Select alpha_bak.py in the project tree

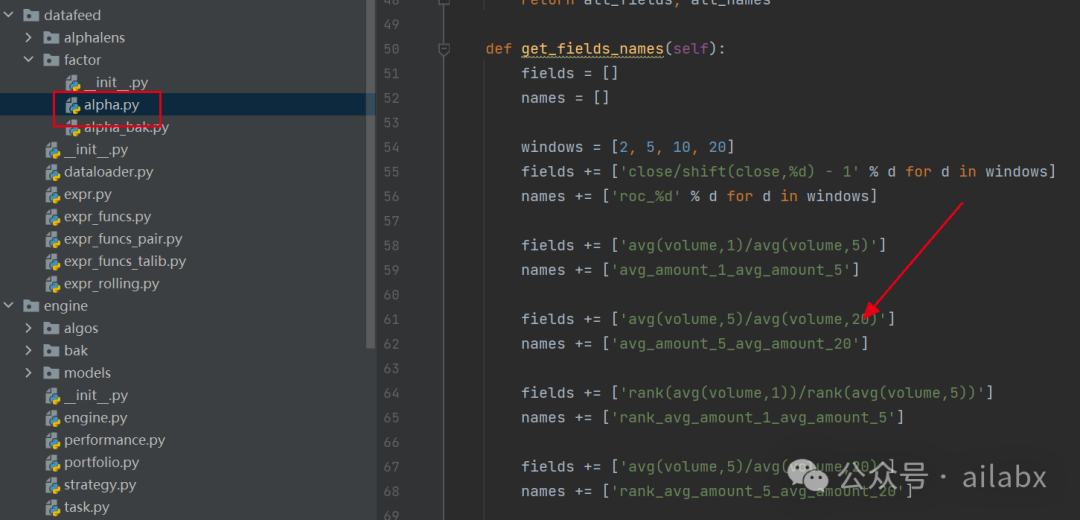tap(126, 127)
